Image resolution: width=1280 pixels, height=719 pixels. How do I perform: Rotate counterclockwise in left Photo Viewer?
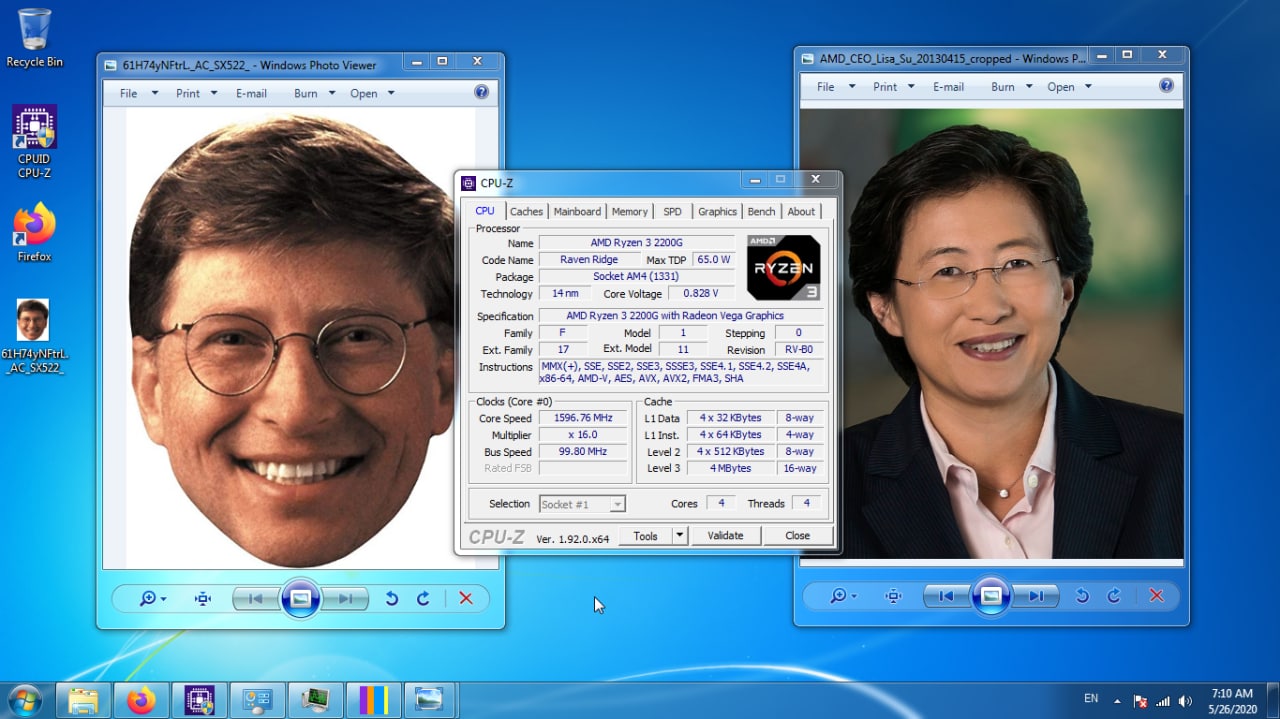392,598
